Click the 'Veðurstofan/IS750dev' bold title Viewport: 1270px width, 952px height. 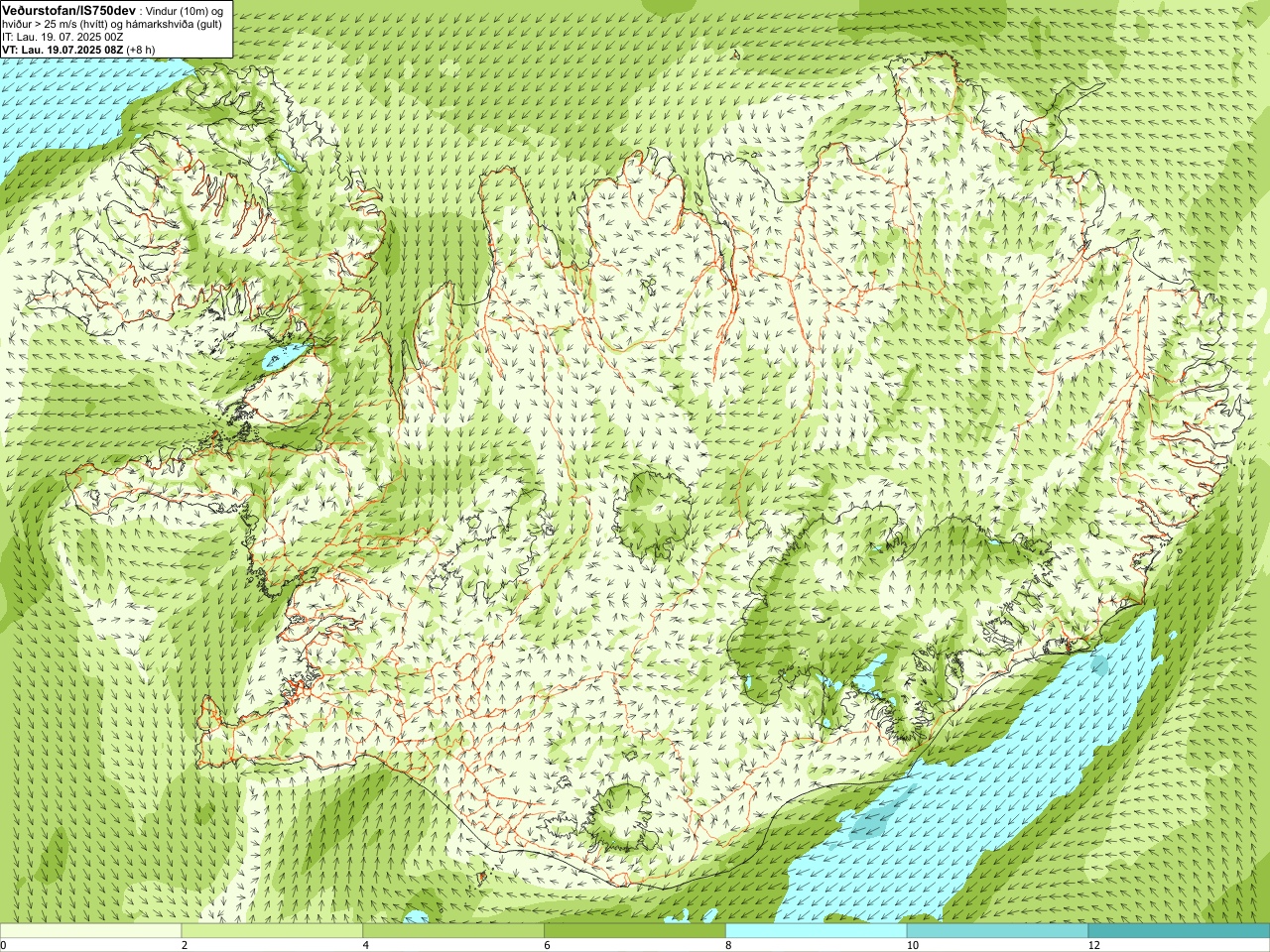click(x=68, y=9)
